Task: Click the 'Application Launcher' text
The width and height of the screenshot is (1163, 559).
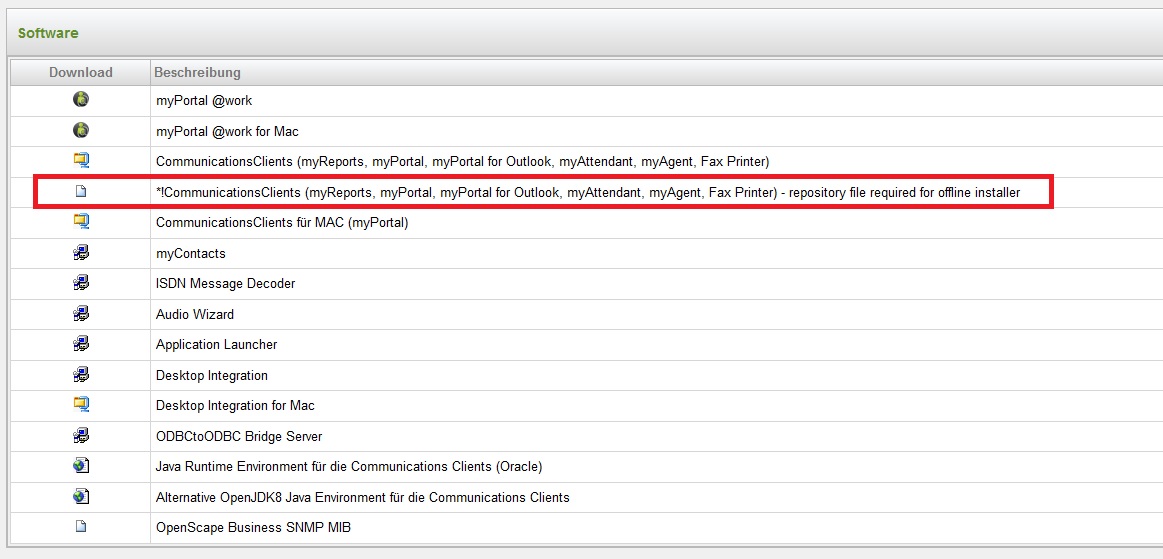Action: 217,345
